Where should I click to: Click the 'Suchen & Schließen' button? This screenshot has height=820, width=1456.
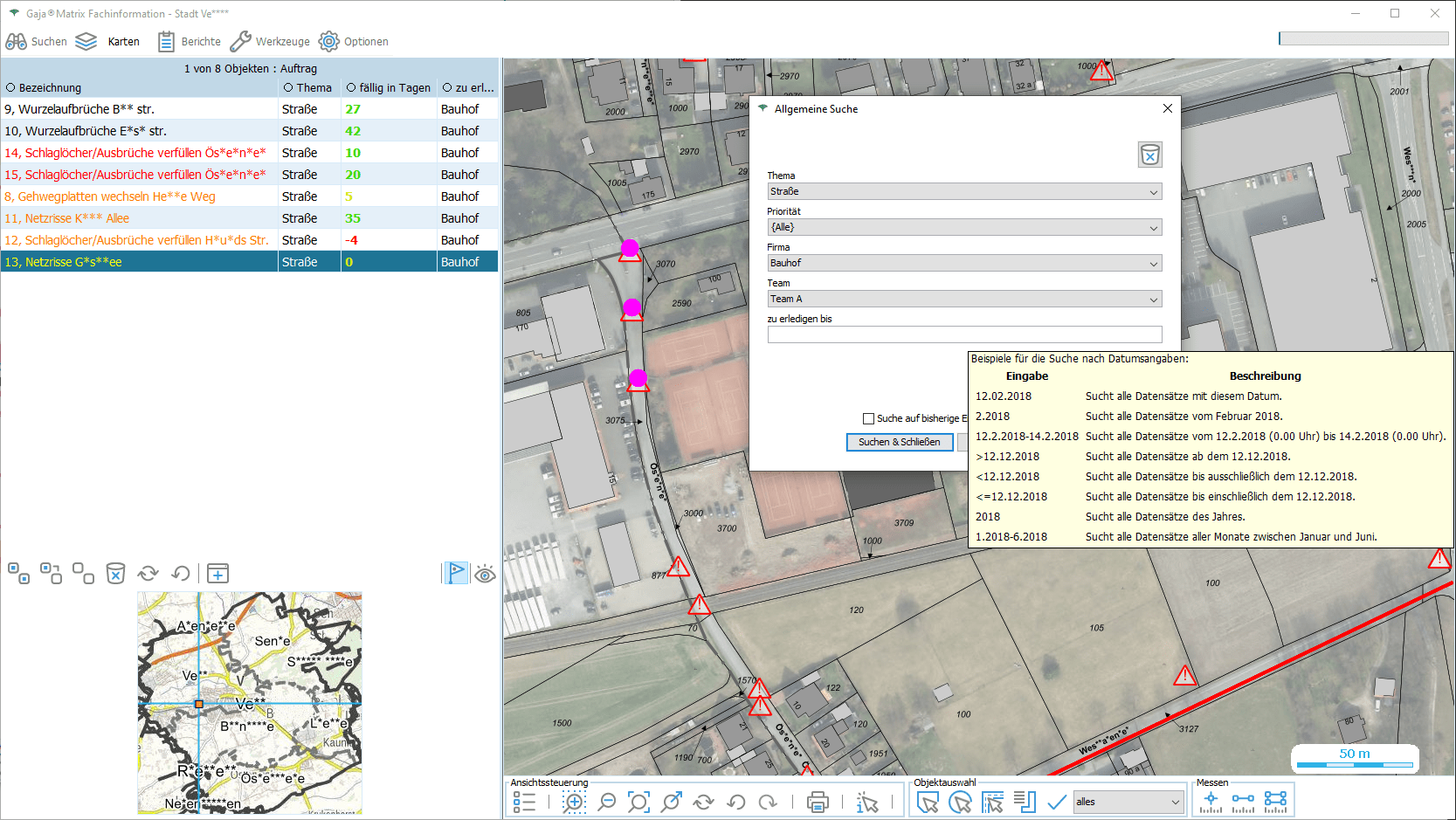coord(899,442)
